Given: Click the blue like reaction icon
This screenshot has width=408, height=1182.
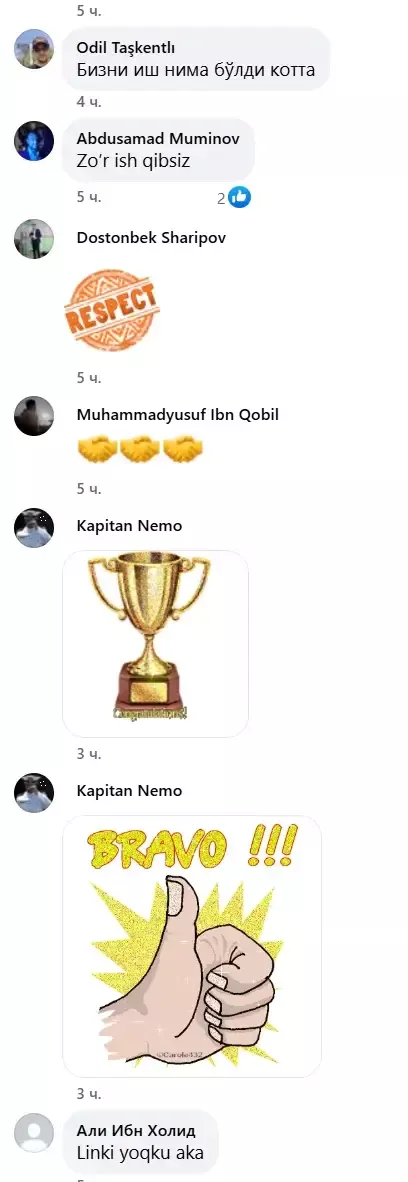Looking at the screenshot, I should (240, 198).
